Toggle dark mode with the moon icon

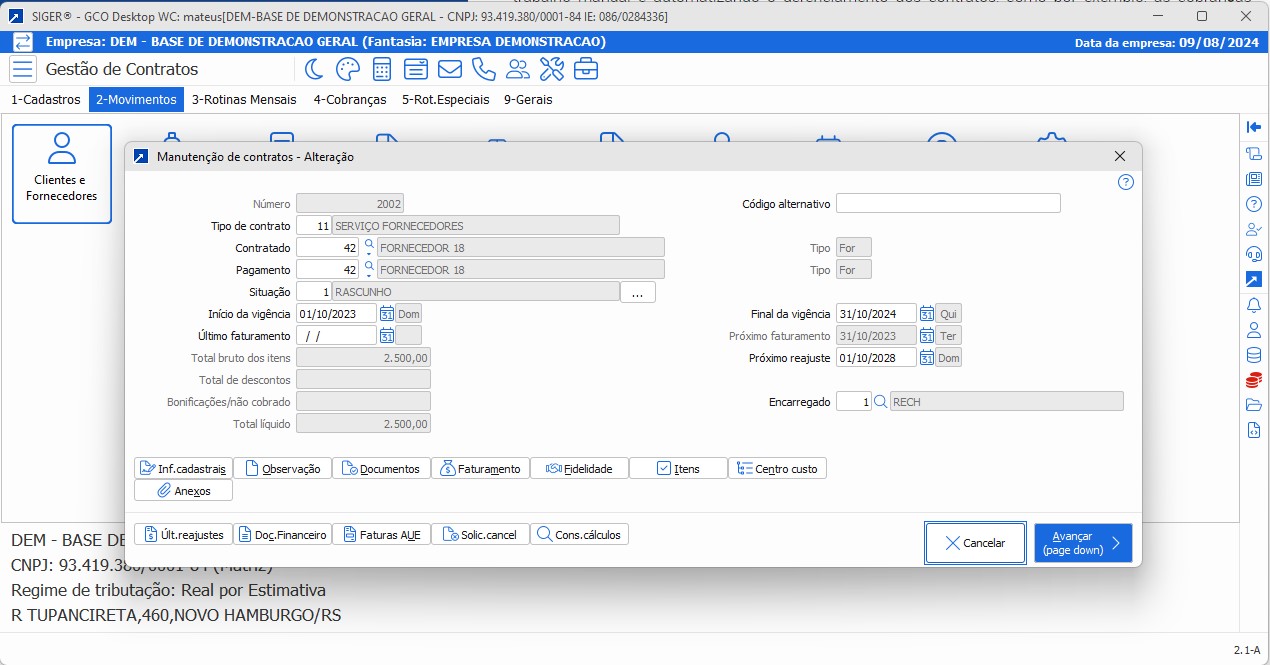[x=314, y=69]
